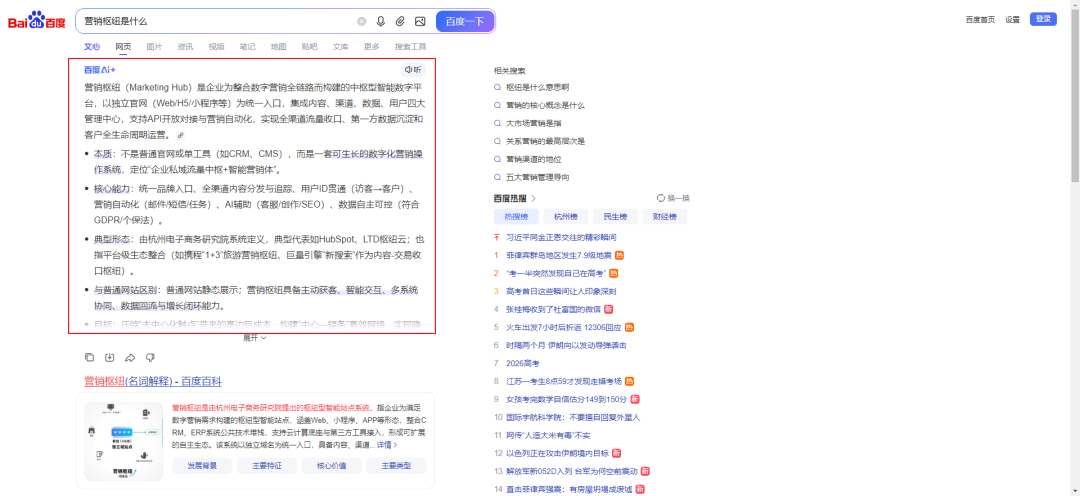The height and width of the screenshot is (496, 1080).
Task: Open hot topic 菲律宾群岛地区发生7.9级地震
Action: point(558,255)
